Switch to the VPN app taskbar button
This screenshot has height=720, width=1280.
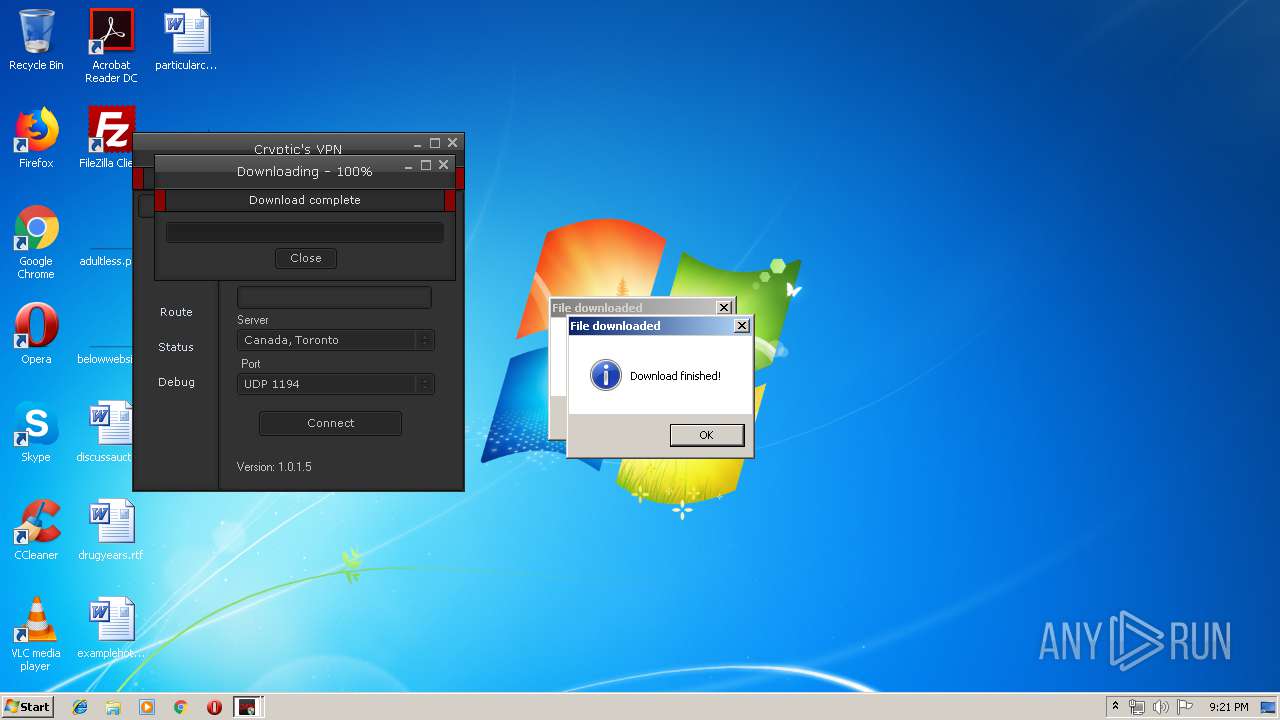(247, 707)
